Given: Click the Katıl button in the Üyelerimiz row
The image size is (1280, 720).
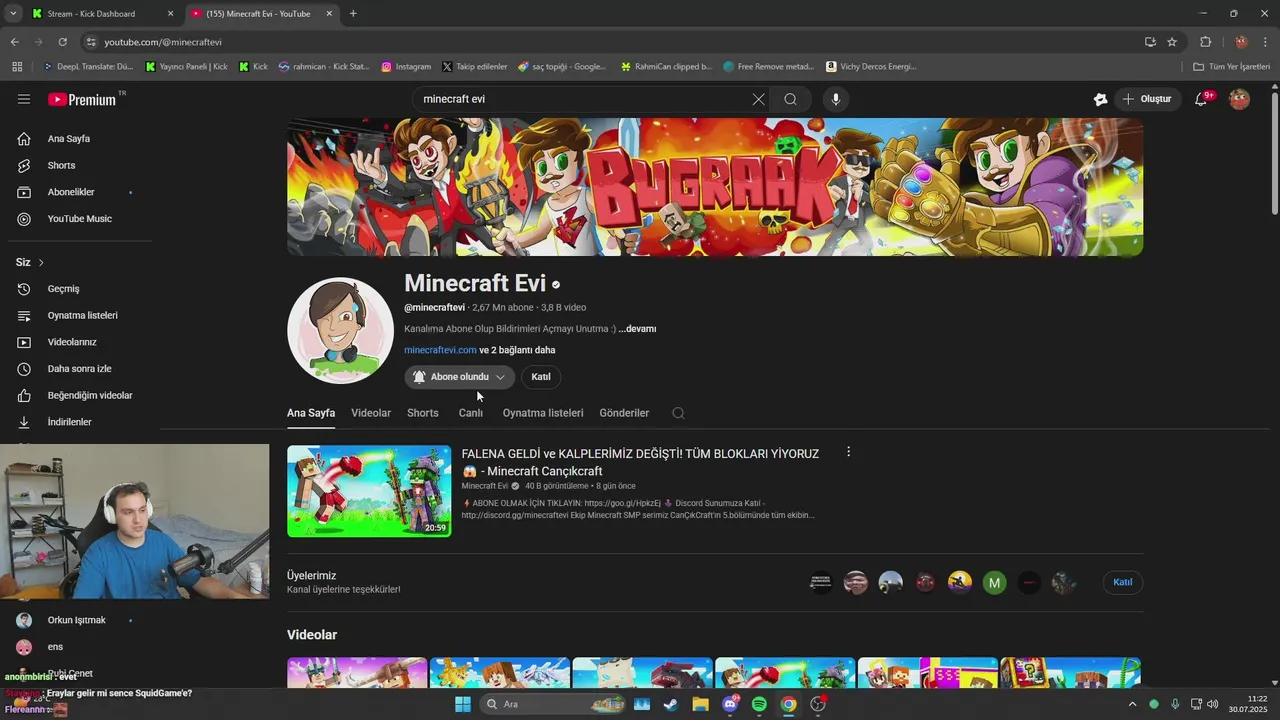Looking at the screenshot, I should [1123, 582].
